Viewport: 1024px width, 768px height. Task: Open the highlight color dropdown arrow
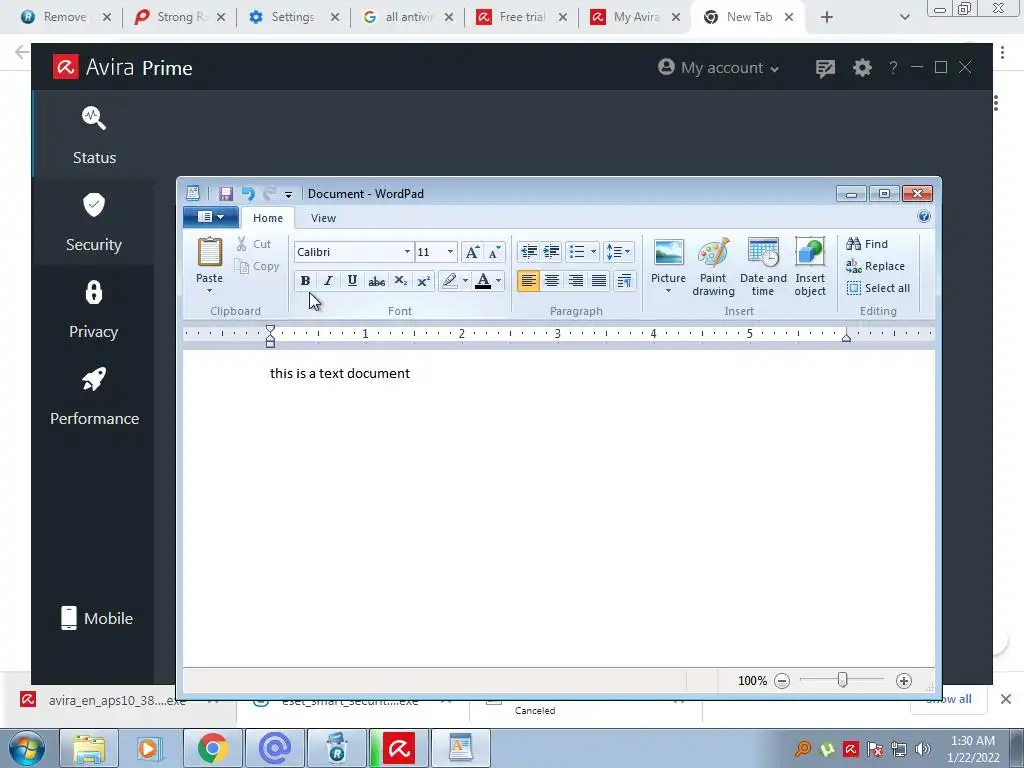tap(465, 281)
